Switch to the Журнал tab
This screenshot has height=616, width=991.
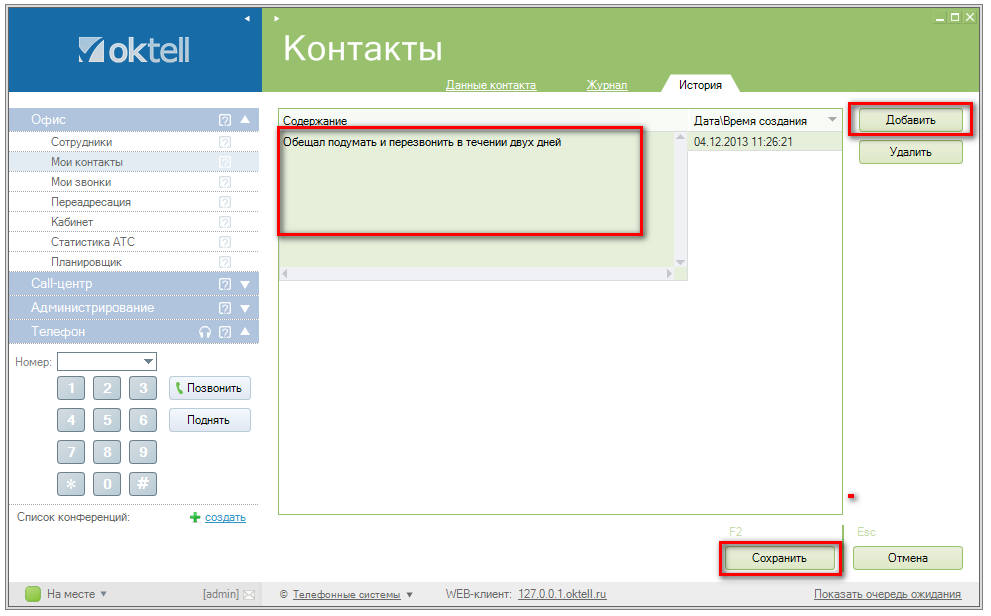[x=607, y=85]
